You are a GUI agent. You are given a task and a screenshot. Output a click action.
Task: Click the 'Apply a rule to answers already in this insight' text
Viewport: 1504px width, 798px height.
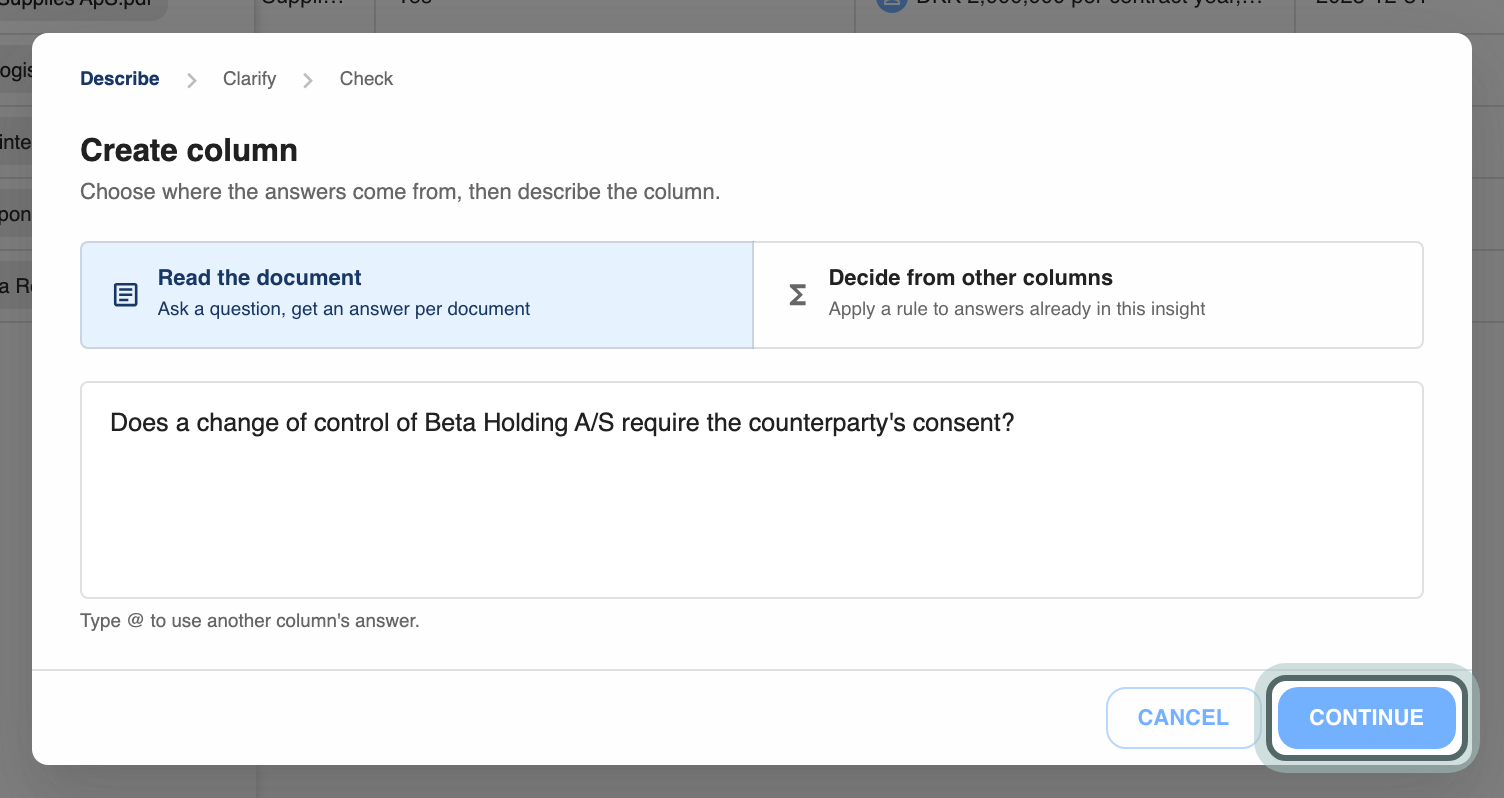click(x=1017, y=309)
